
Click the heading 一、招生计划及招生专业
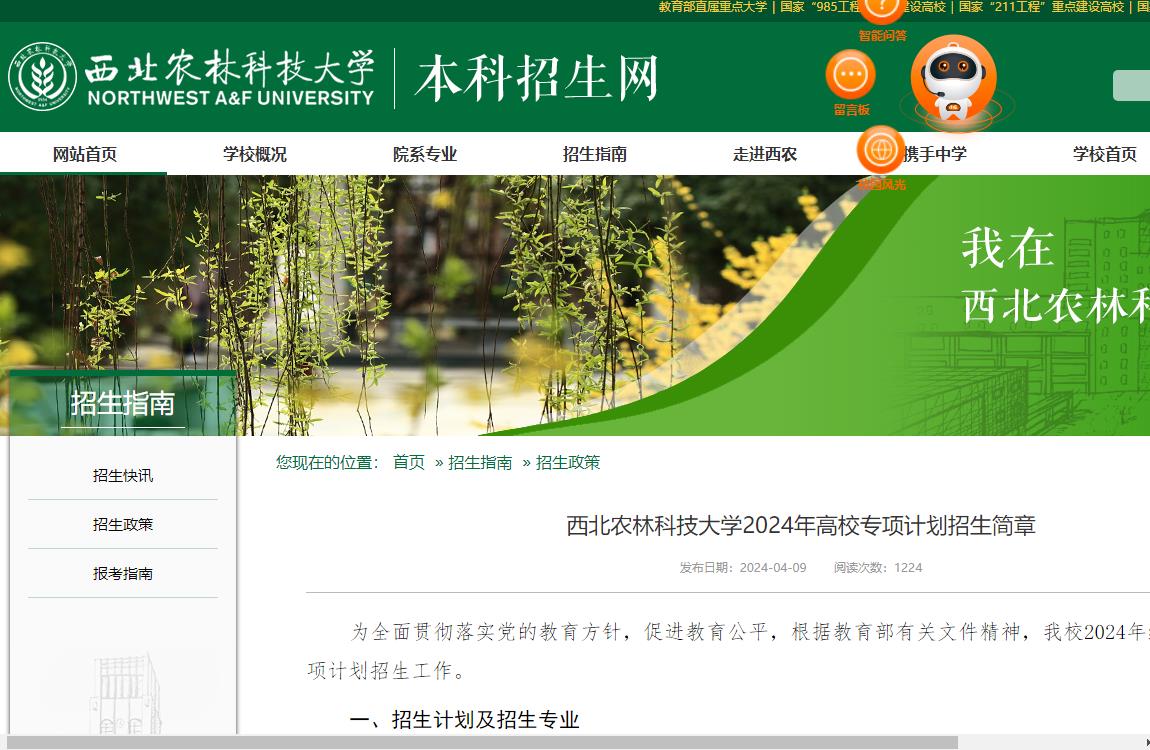(x=464, y=720)
